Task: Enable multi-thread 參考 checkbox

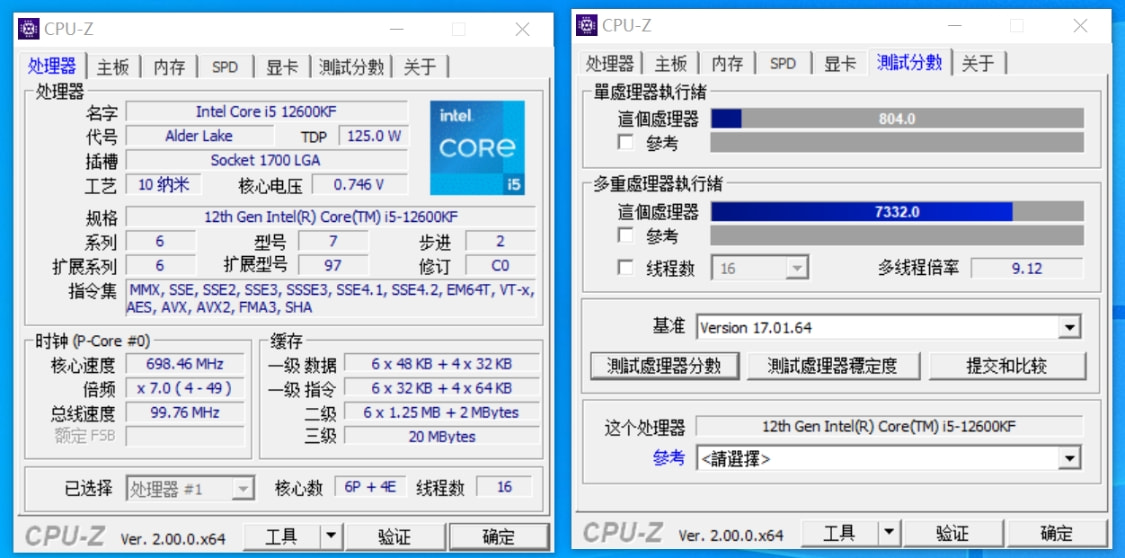Action: (626, 235)
